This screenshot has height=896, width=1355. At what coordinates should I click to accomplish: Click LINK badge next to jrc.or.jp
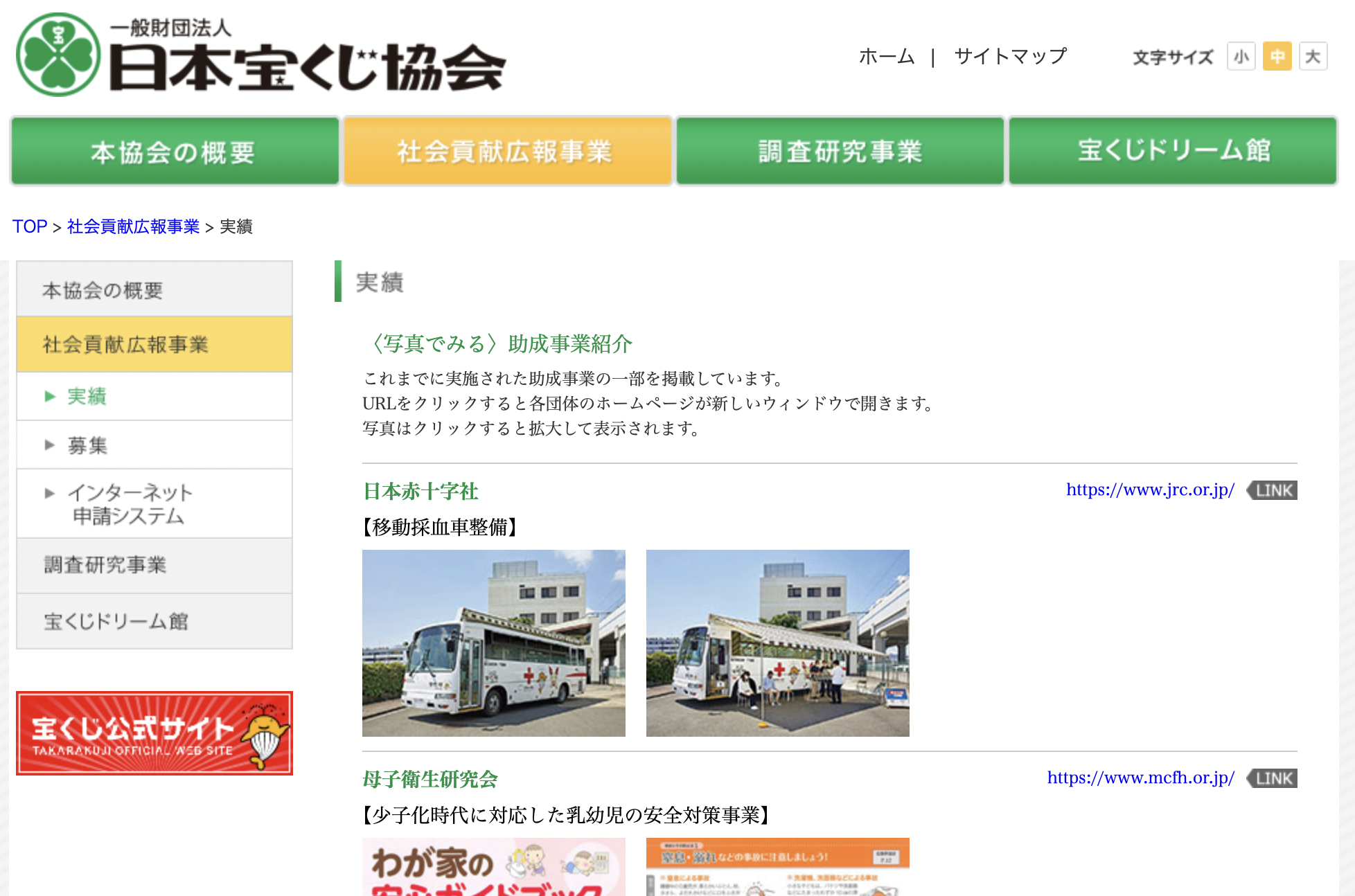point(1272,490)
